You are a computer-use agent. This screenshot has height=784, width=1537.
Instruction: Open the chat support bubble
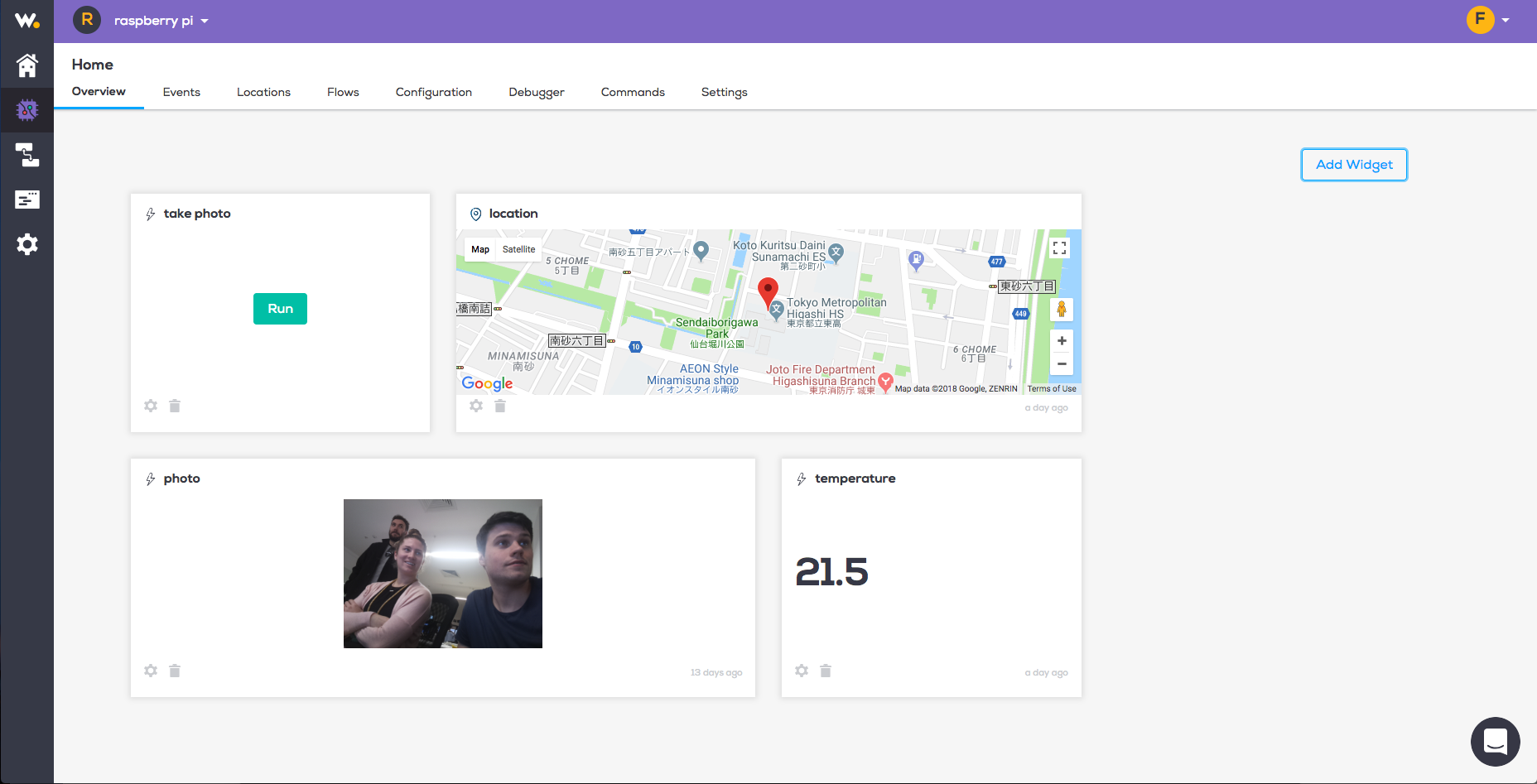1495,742
